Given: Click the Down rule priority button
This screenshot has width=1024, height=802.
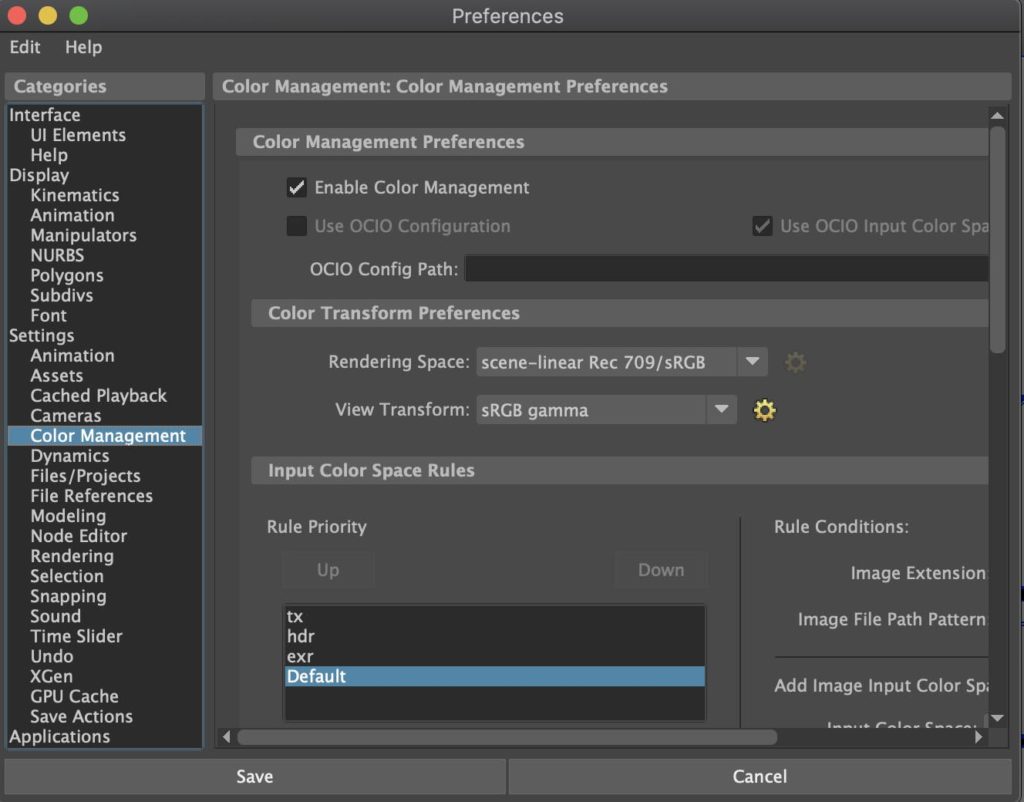Looking at the screenshot, I should (x=661, y=570).
